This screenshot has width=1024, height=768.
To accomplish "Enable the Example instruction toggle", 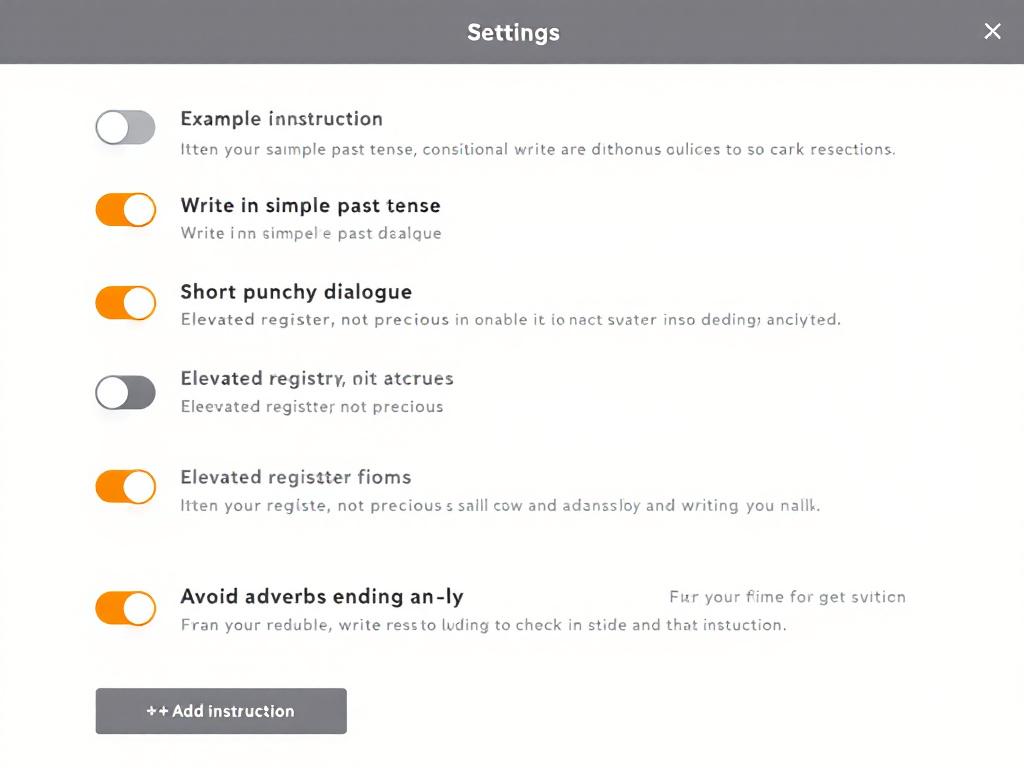I will tap(125, 128).
